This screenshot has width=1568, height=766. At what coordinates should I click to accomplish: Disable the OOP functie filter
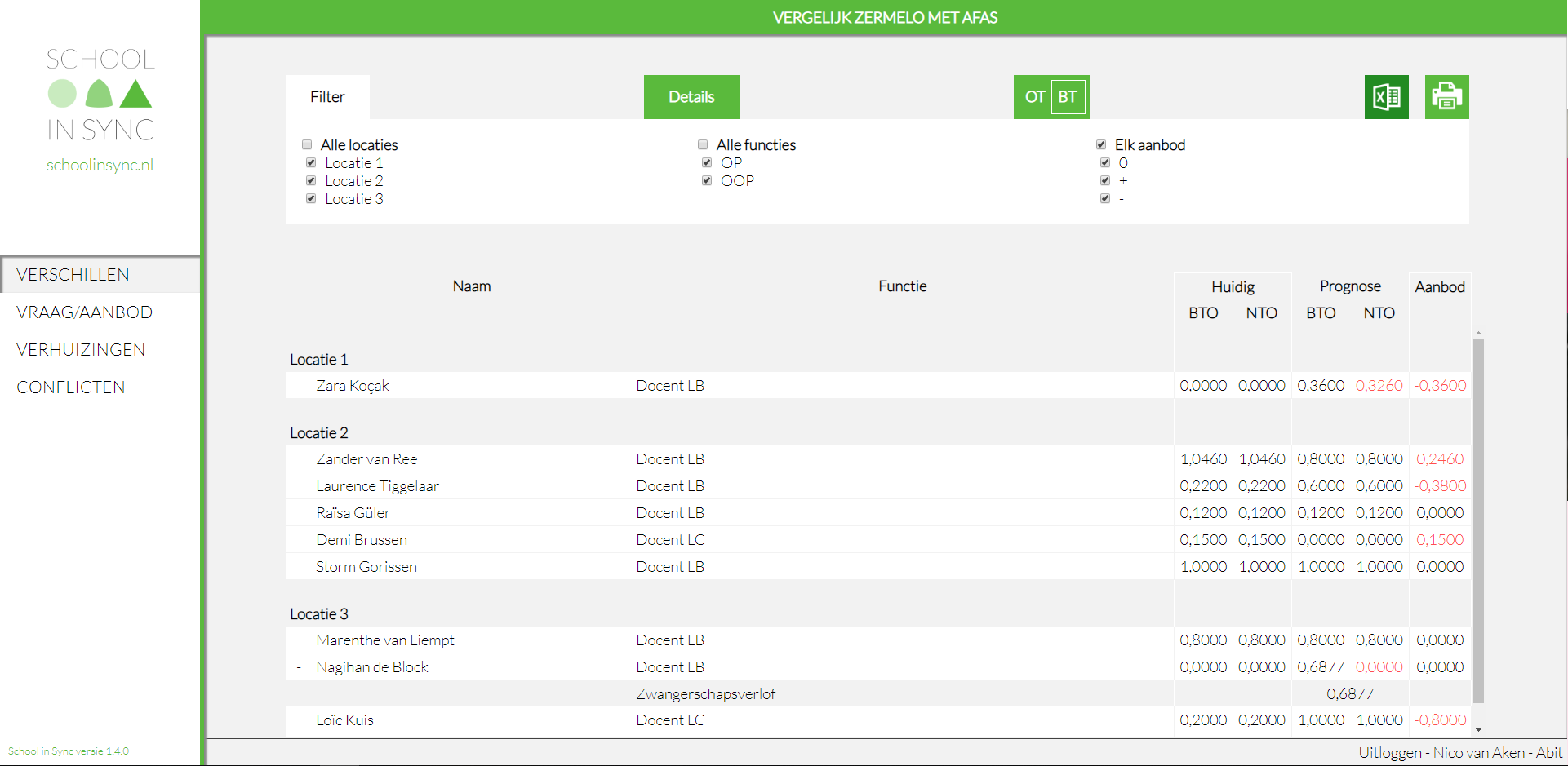tap(706, 180)
